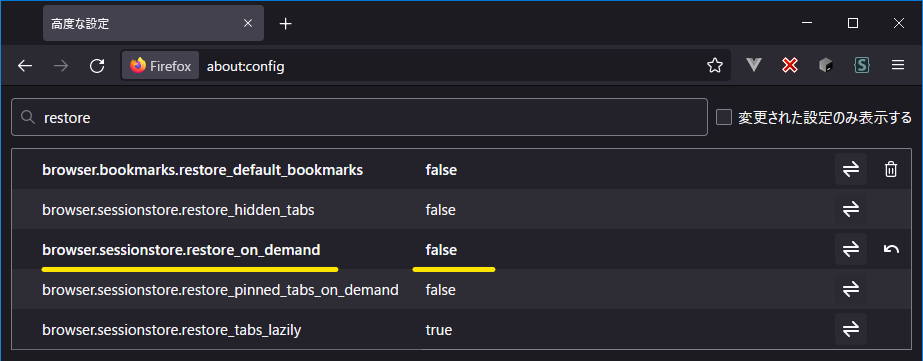Open the Firefox hamburger menu
This screenshot has width=923, height=361.
pyautogui.click(x=898, y=65)
